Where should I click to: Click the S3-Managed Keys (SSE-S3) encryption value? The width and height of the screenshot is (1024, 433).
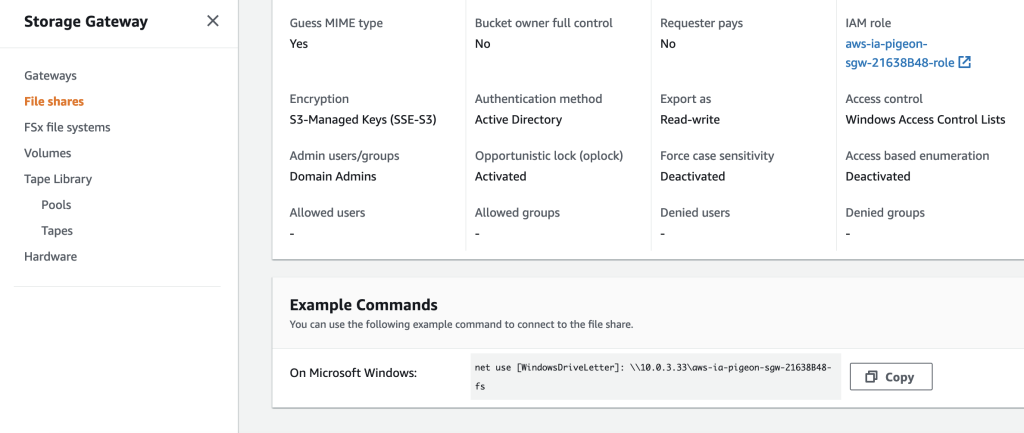click(x=363, y=120)
